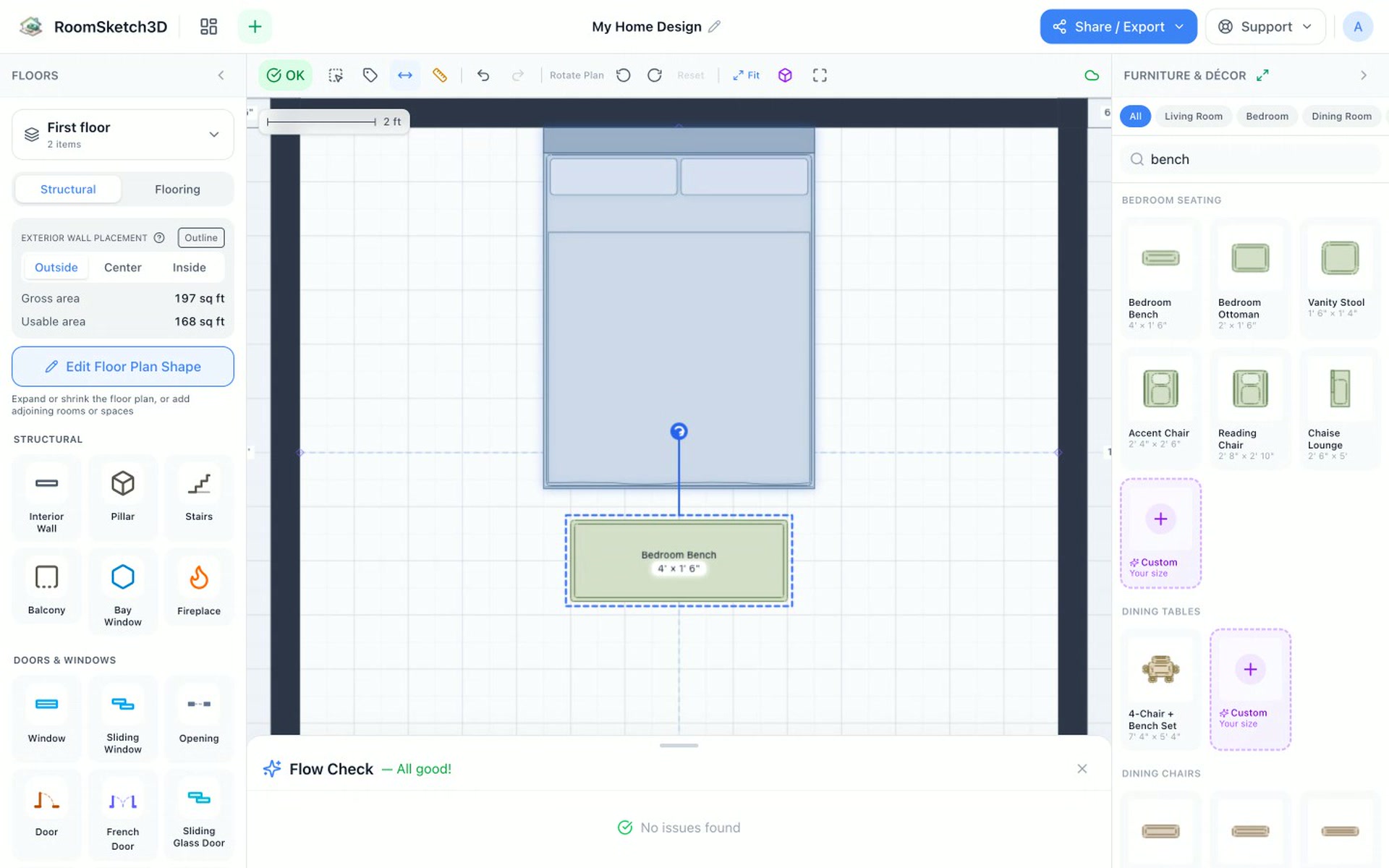Toggle the Outline wall button
The width and height of the screenshot is (1389, 868).
point(201,238)
